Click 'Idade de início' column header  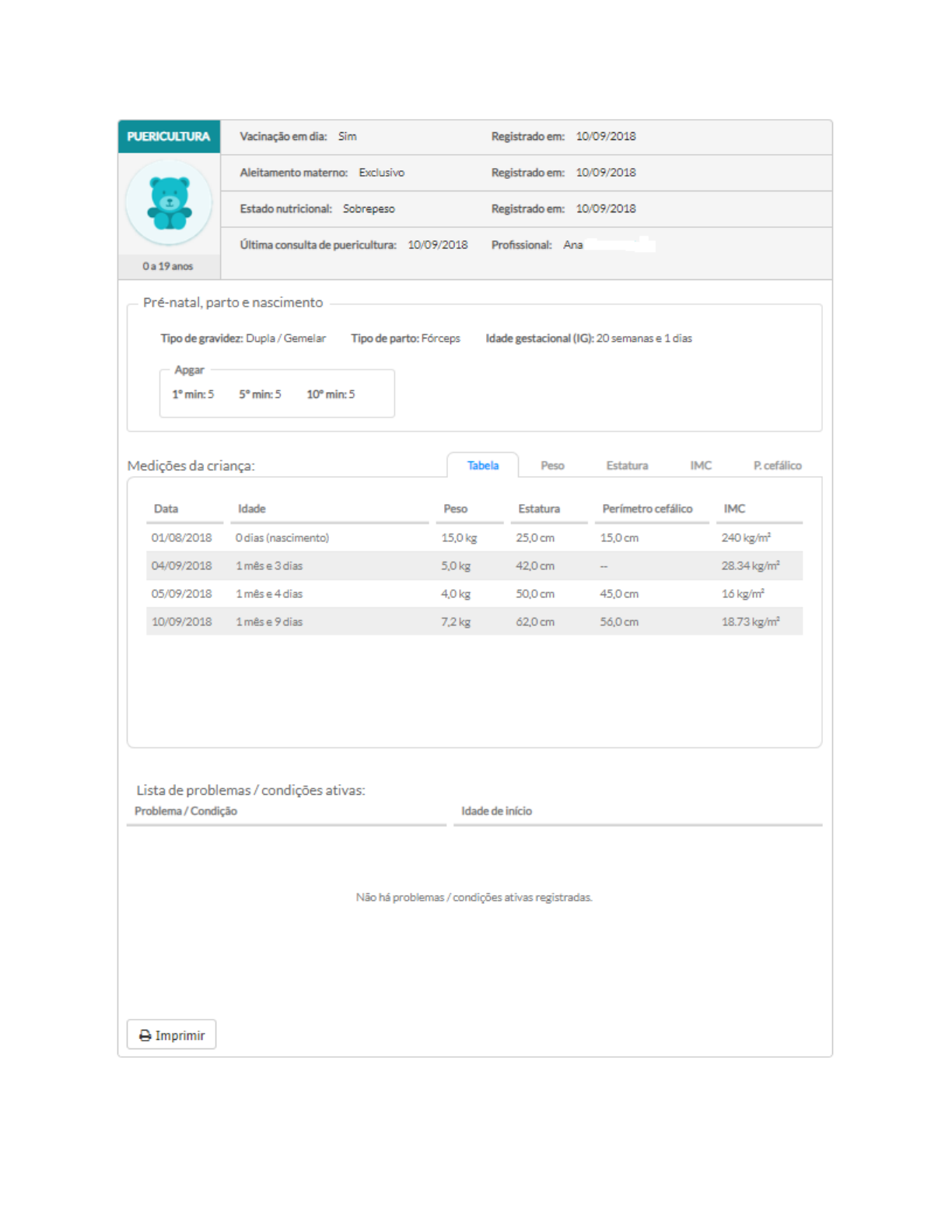[496, 811]
